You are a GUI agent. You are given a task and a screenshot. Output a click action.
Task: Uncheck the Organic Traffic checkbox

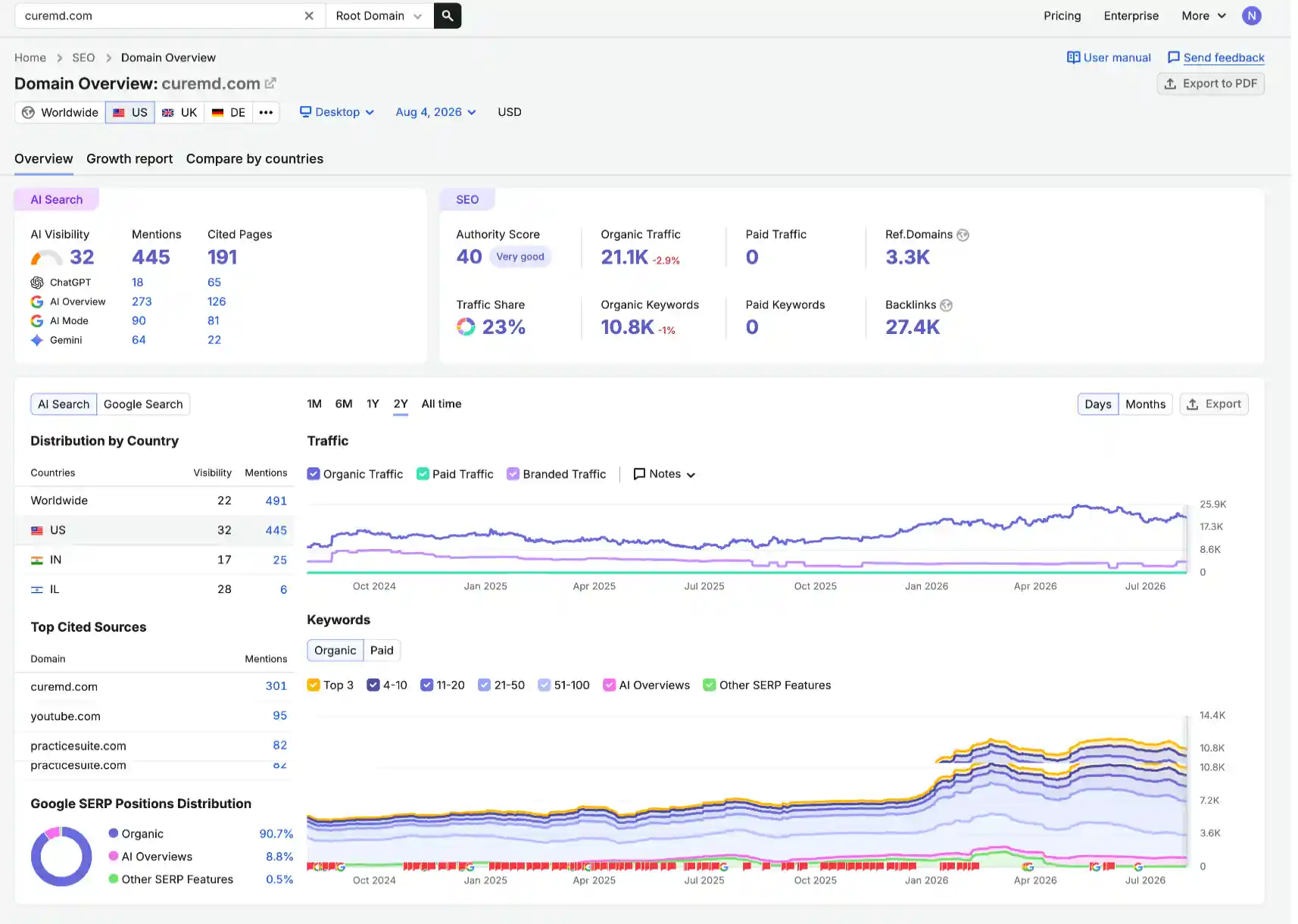tap(314, 474)
